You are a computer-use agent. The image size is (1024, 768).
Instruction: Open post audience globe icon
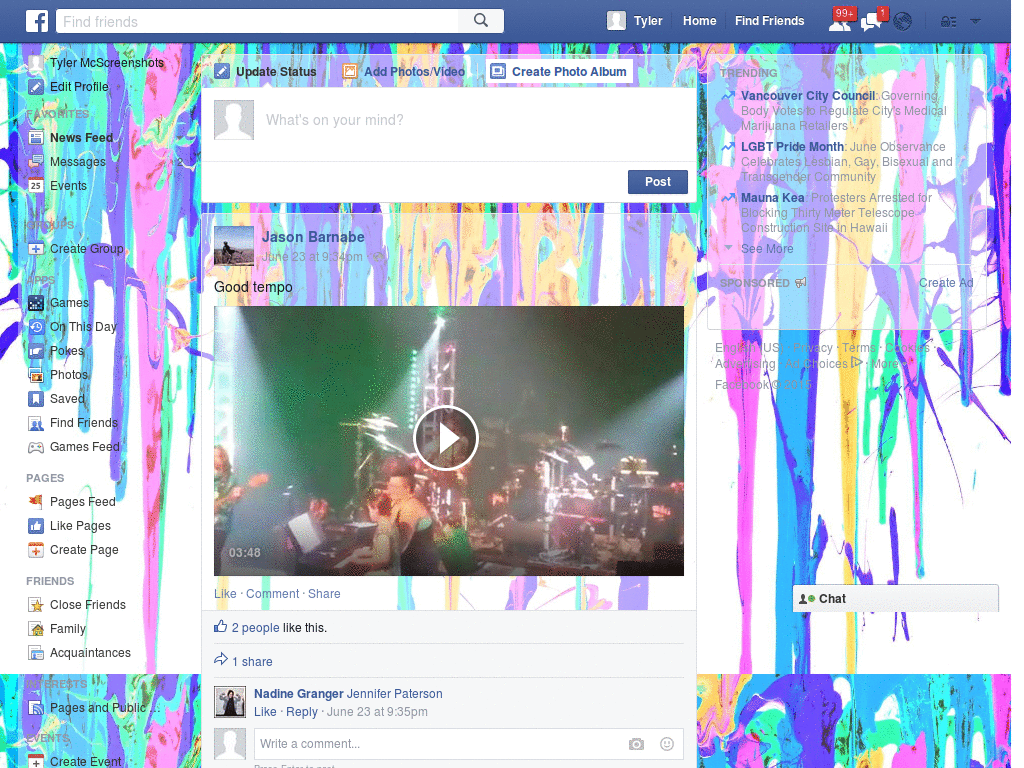pos(377,257)
